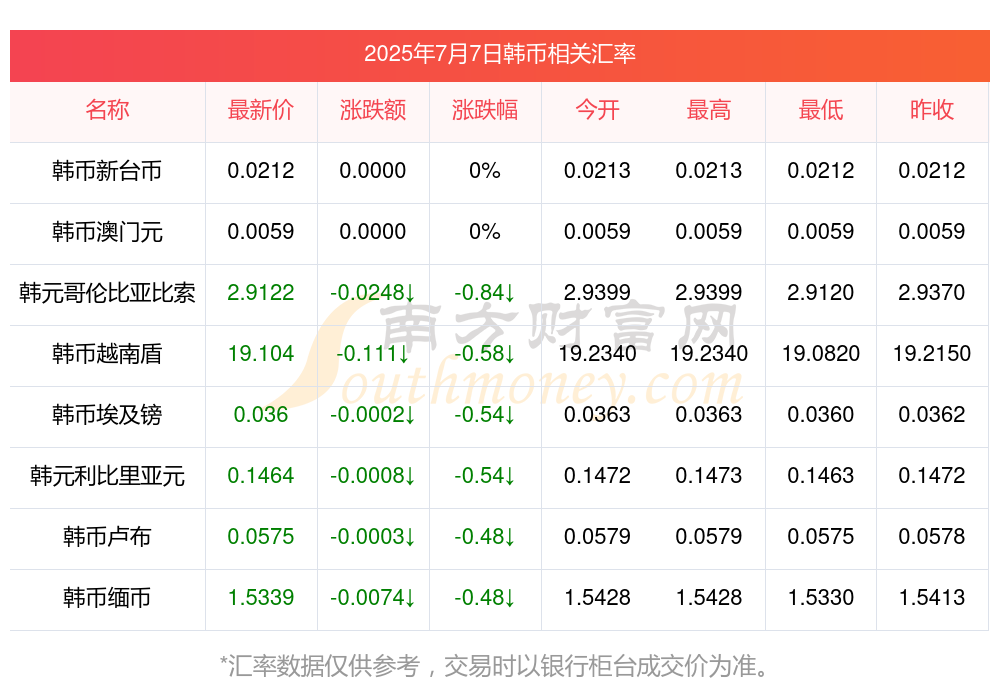Click the 韩币新台币 row name
1000x698 pixels.
click(x=107, y=170)
